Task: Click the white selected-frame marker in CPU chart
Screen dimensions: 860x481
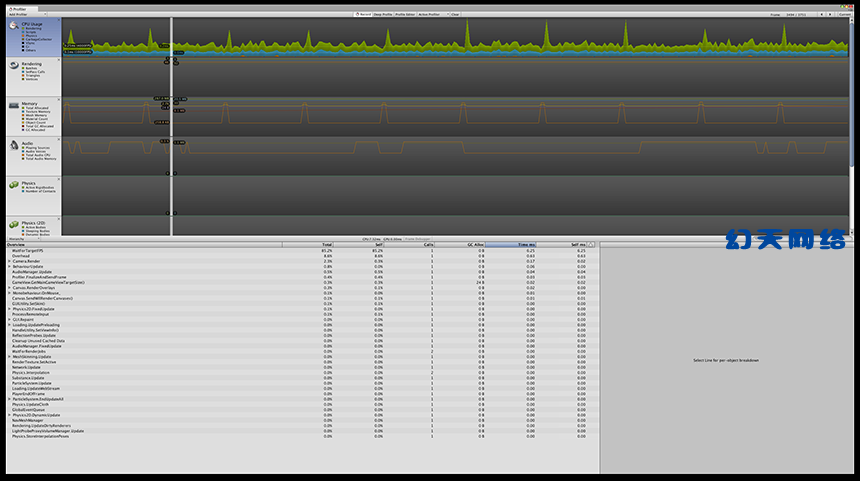Action: click(x=172, y=37)
